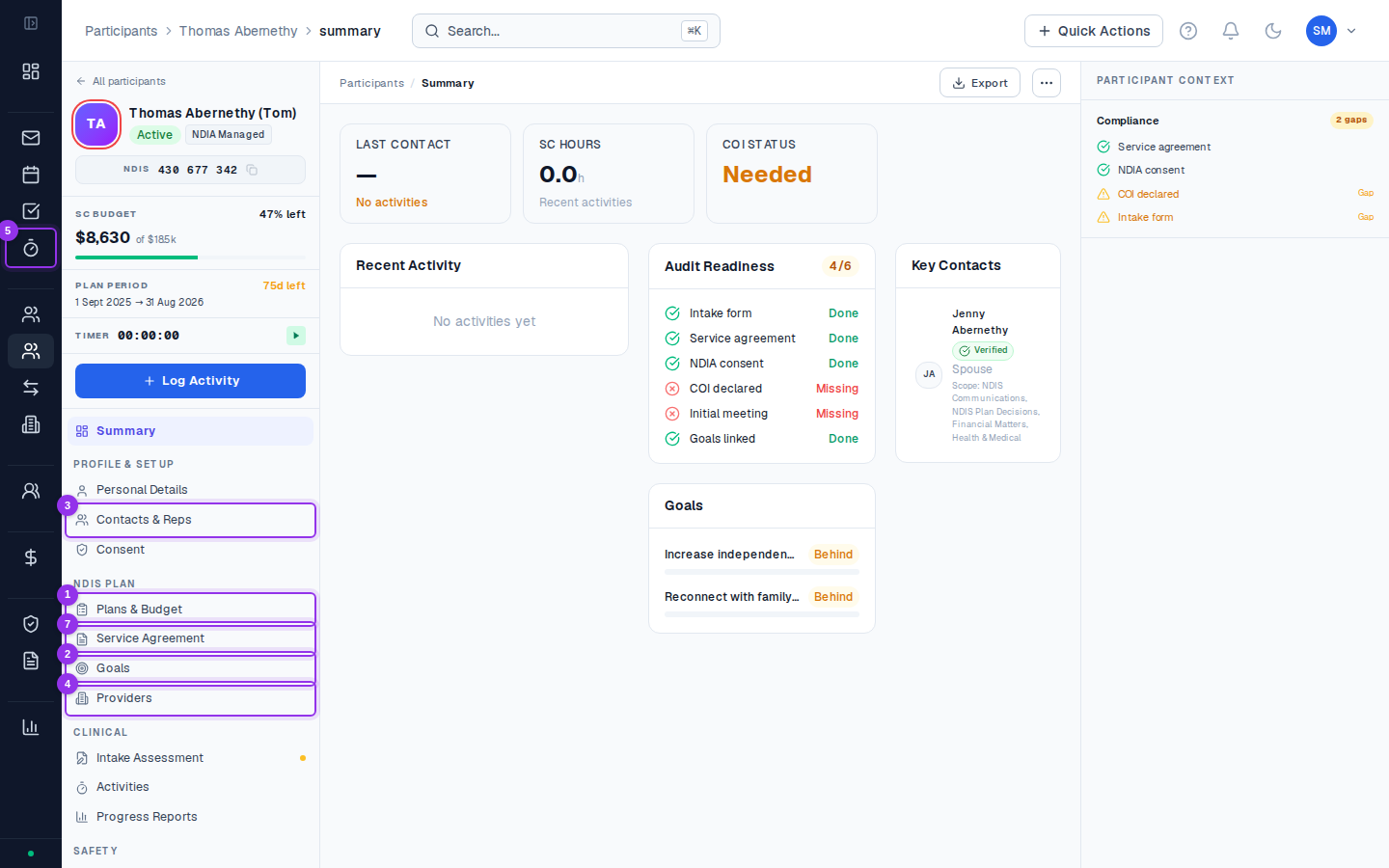The height and width of the screenshot is (868, 1389).
Task: Start the timer with play button
Action: coord(296,336)
